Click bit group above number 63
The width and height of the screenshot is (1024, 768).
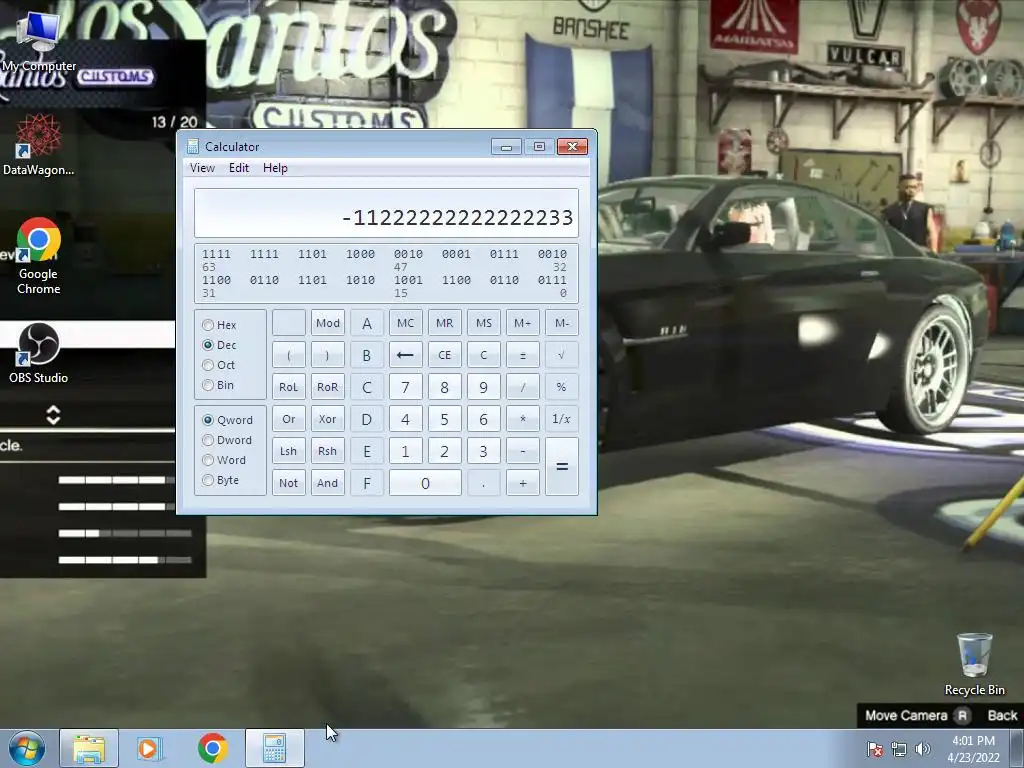pos(216,254)
